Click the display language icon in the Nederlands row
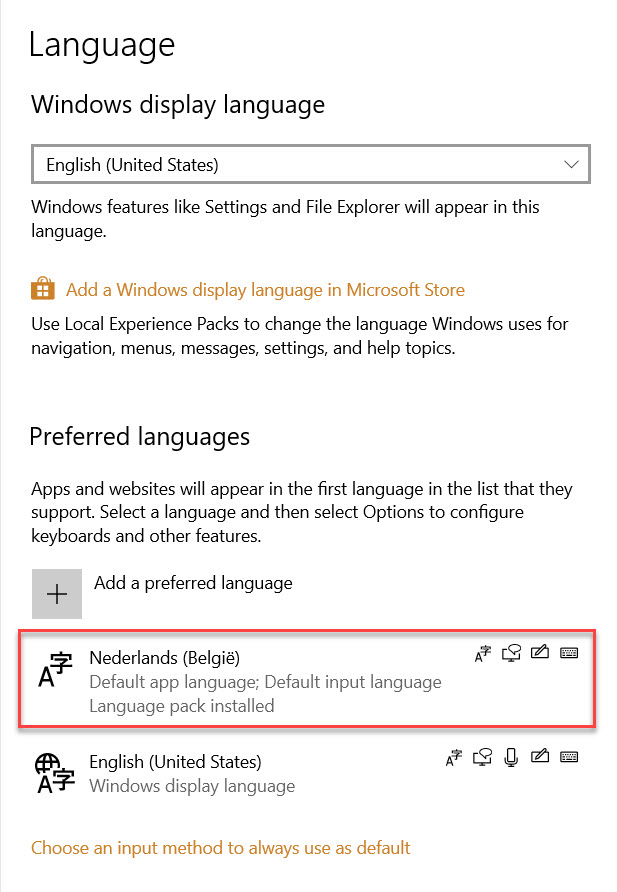 click(x=482, y=654)
